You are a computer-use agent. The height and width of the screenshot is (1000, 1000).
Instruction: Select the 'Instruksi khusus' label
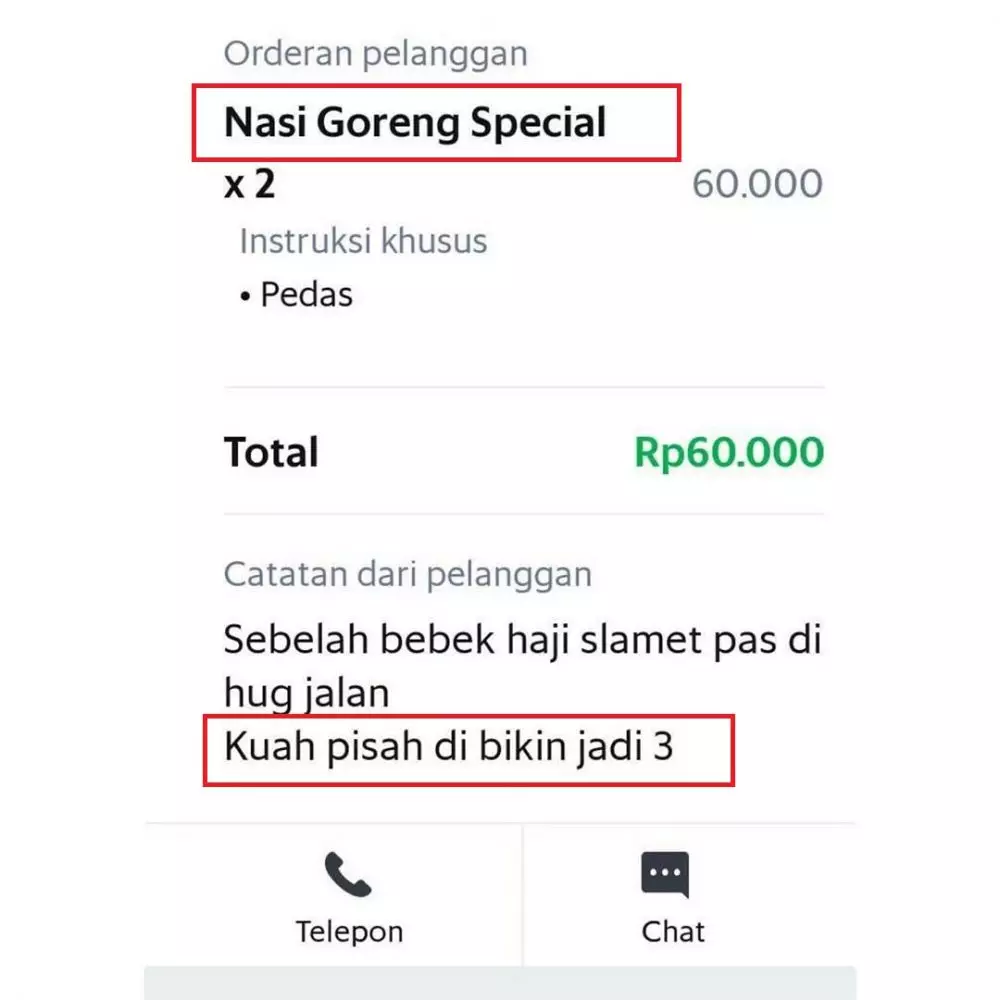(362, 241)
